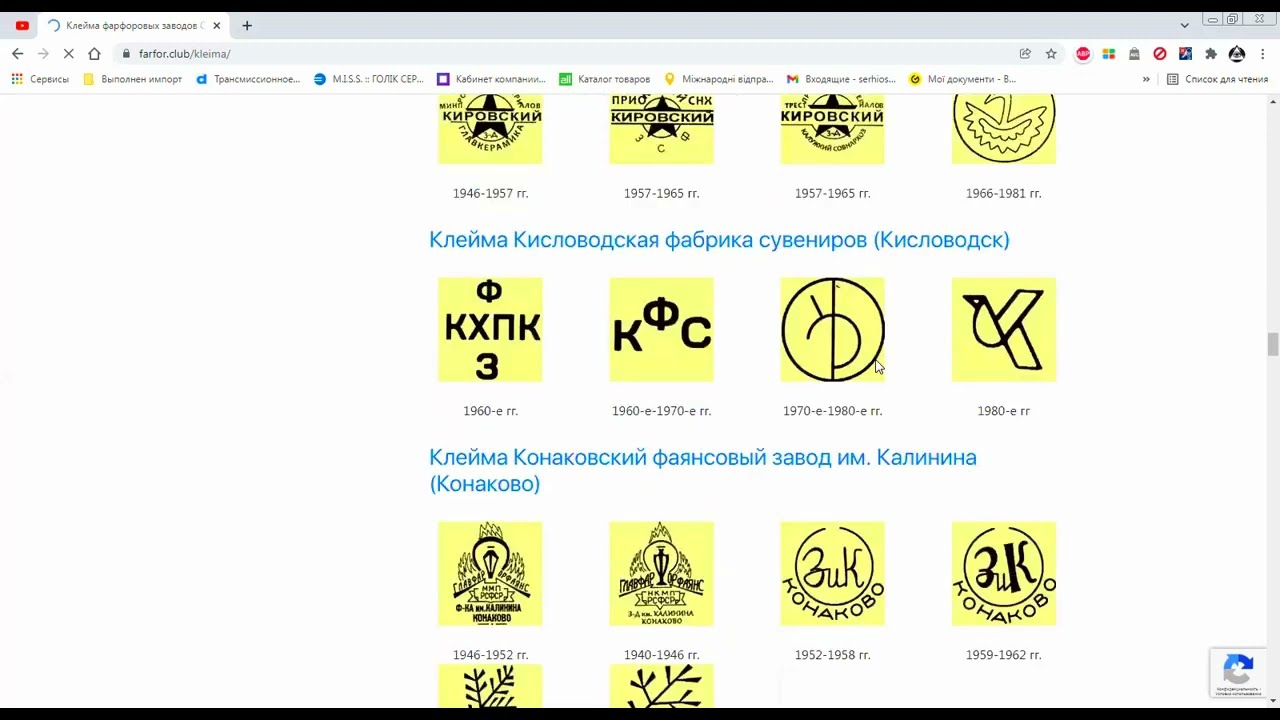Open the Входящие - serhios Gmail bookmark
Viewport: 1280px width, 720px height.
pos(841,79)
